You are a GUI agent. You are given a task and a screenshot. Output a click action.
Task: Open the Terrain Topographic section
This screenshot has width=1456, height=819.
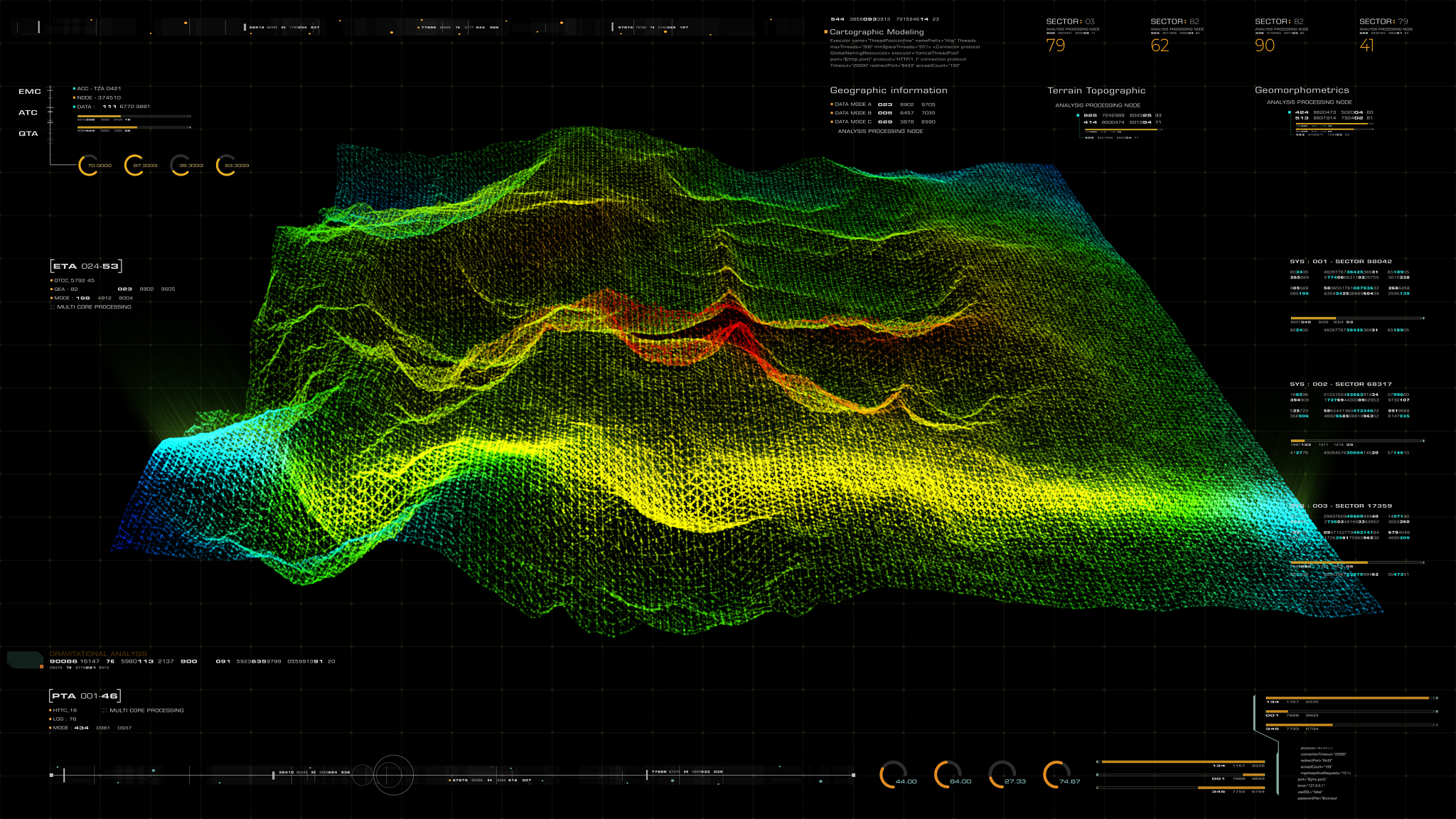click(x=1096, y=91)
